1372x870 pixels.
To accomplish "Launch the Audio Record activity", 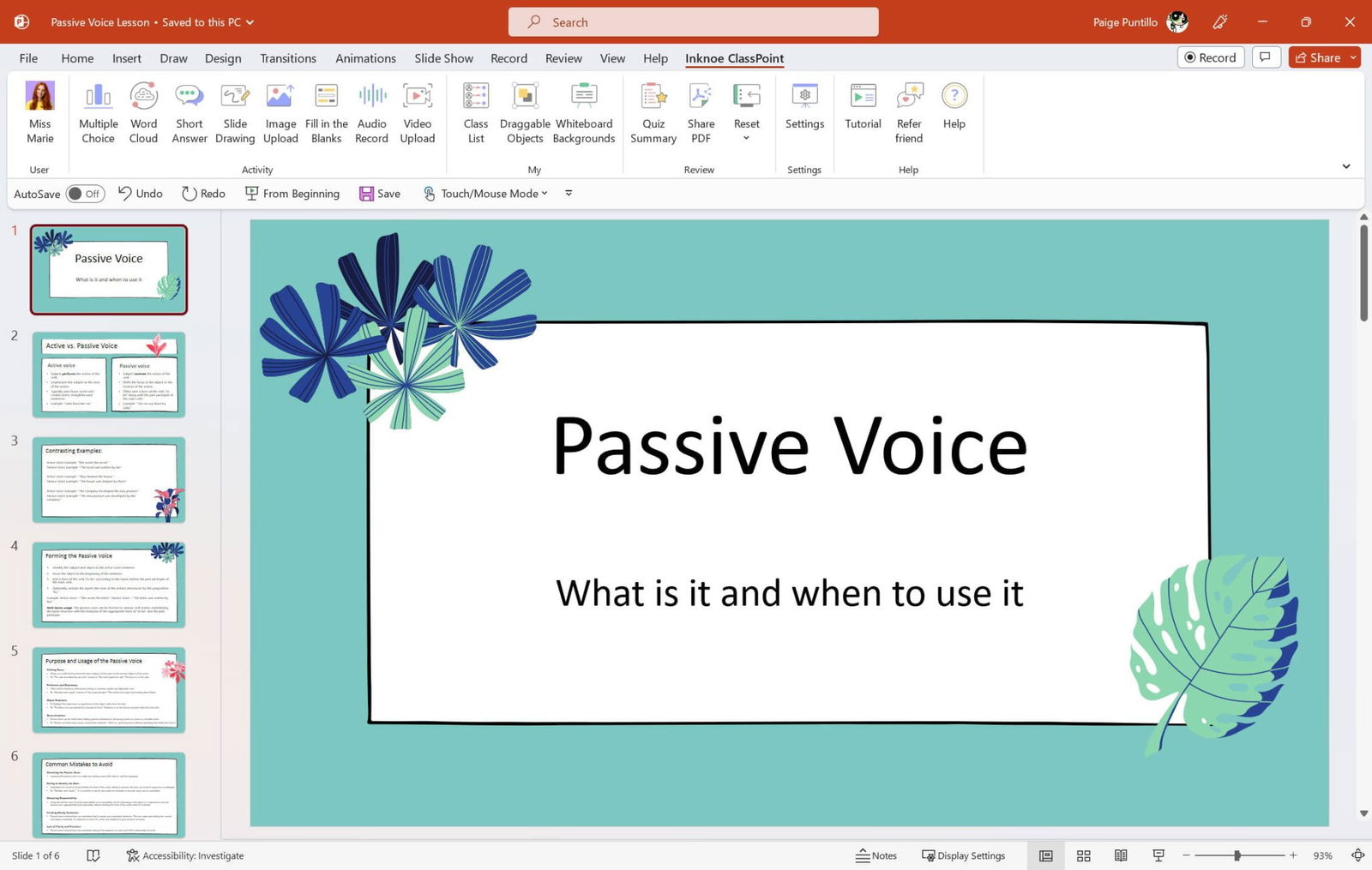I will [371, 111].
